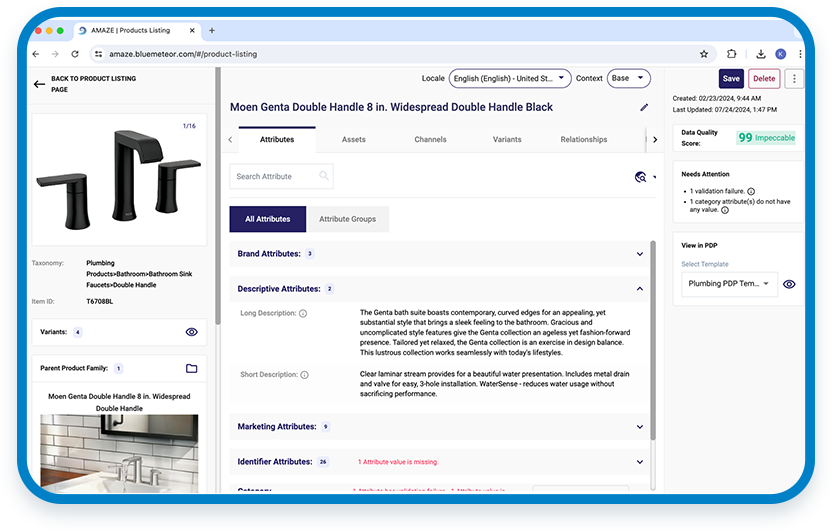Click info icon next to category attribute warning
832x531 pixels.
tap(725, 210)
